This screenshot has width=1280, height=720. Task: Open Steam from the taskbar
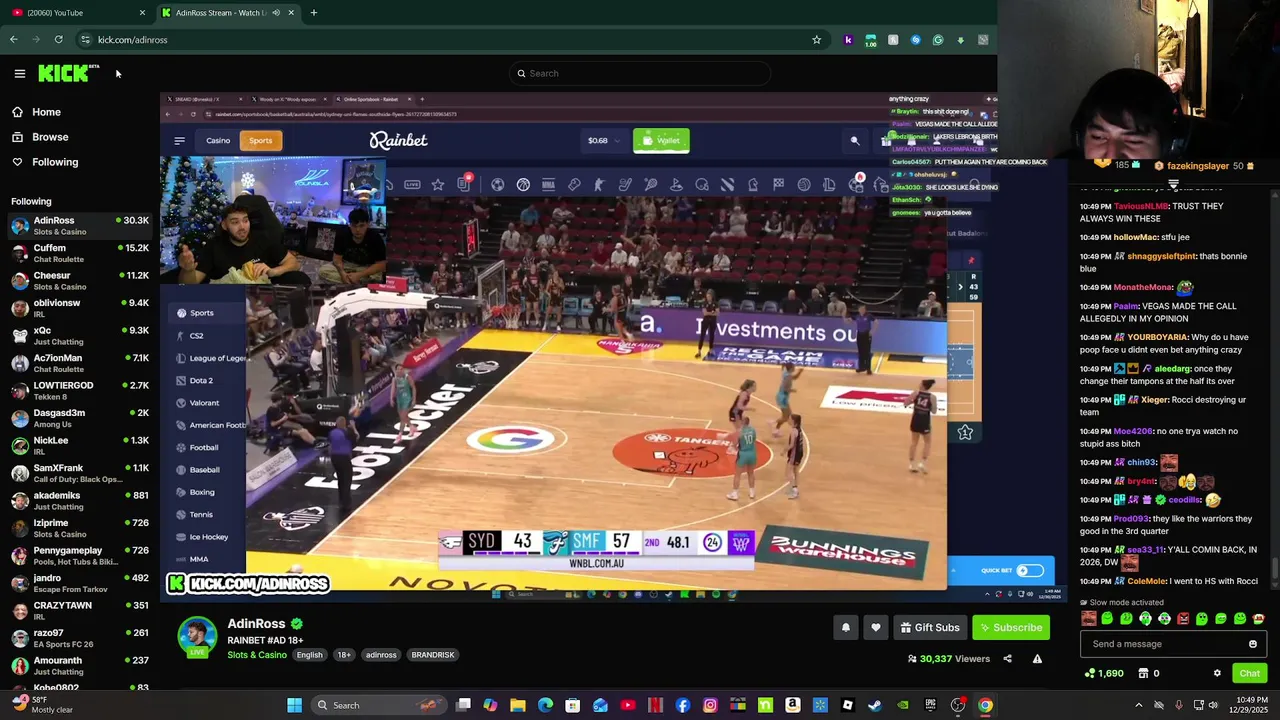tap(875, 705)
